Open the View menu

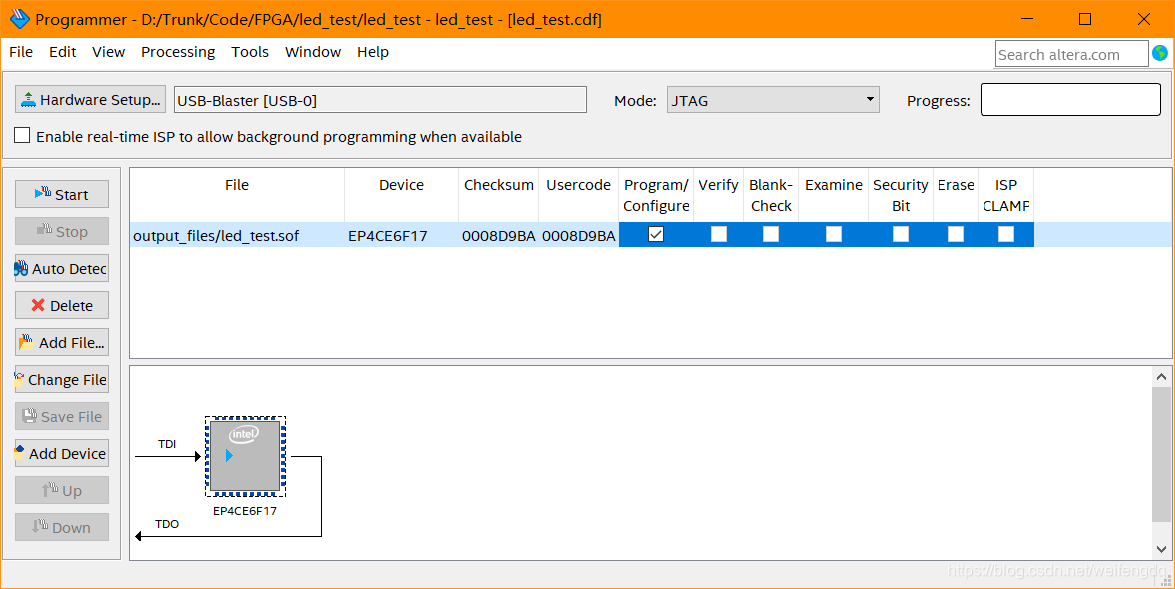coord(109,52)
